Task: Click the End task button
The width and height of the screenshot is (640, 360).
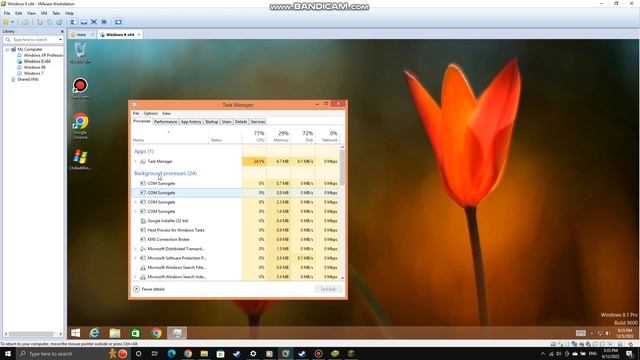Action: [x=328, y=289]
